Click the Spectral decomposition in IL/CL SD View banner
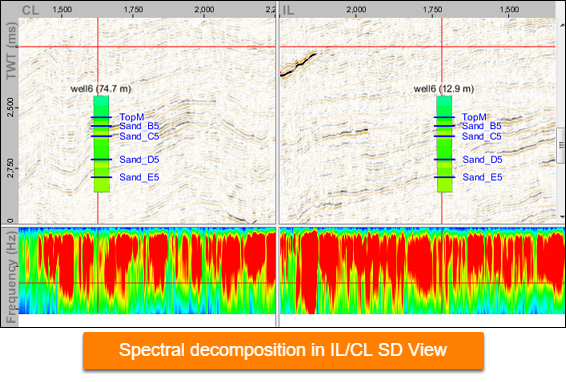 [x=283, y=350]
